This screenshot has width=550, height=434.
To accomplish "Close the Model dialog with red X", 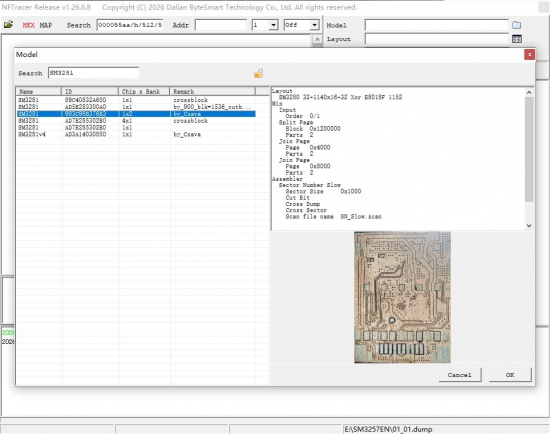I will [529, 54].
